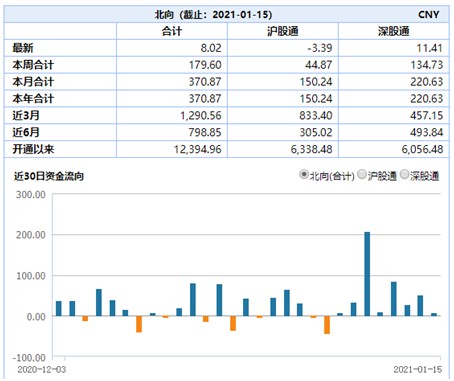The image size is (454, 381).
Task: Click the 开通以来 row label
Action: tap(33, 149)
